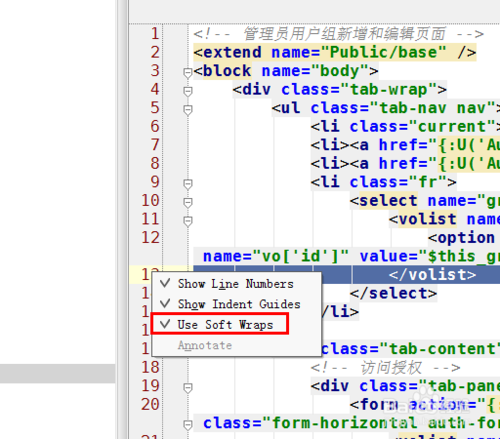Click line number 1 in the gutter
500x439 pixels.
(155, 34)
